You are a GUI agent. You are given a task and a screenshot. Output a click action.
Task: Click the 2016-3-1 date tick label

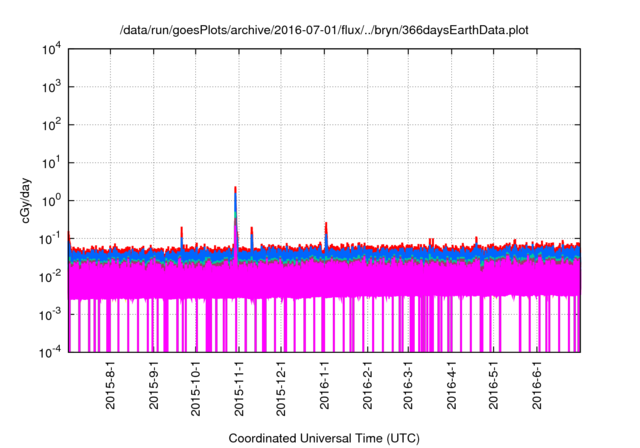408,385
